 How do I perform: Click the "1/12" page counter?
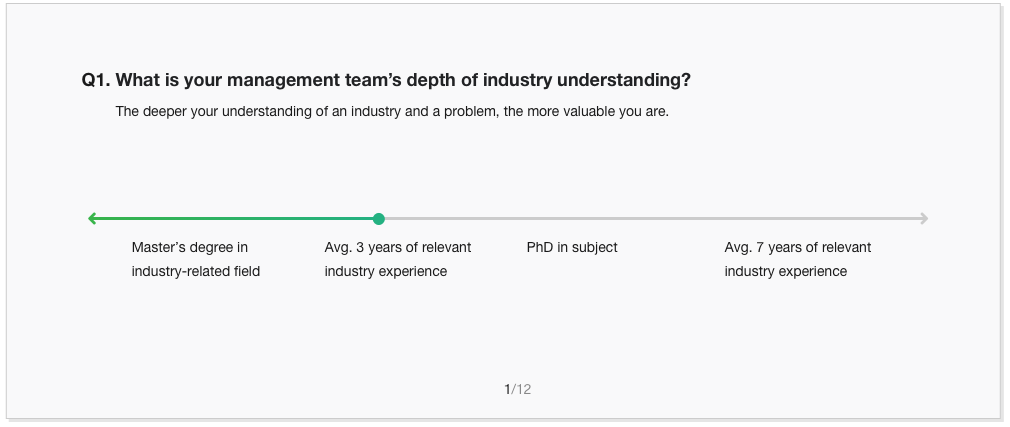517,389
